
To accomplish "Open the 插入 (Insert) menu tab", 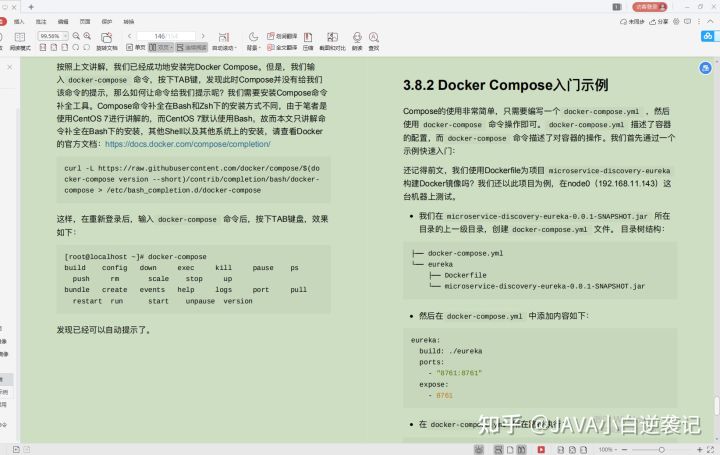I will 19,22.
